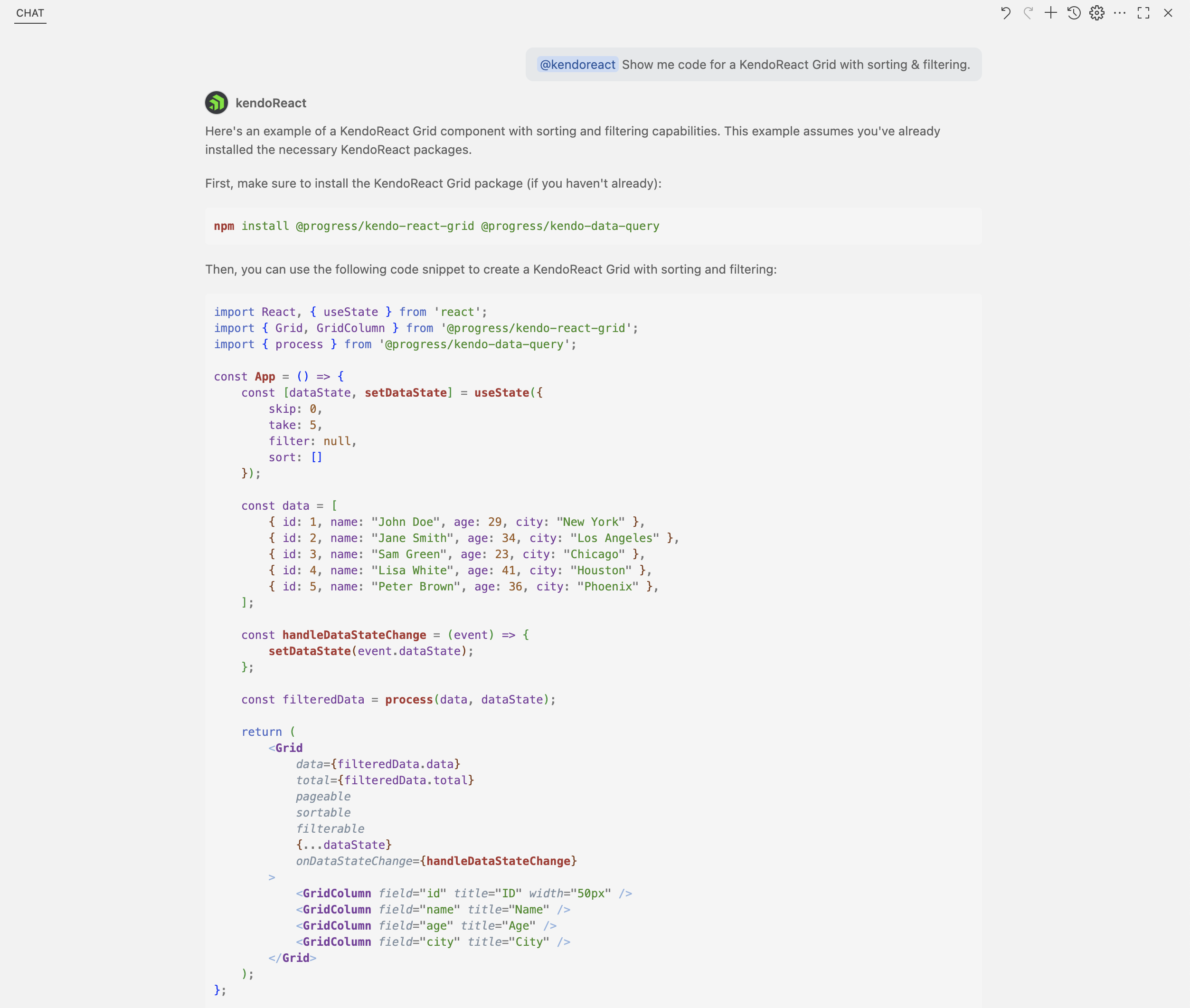Click 'setDataState(event.dataState);' line
The width and height of the screenshot is (1190, 1008).
[x=371, y=651]
